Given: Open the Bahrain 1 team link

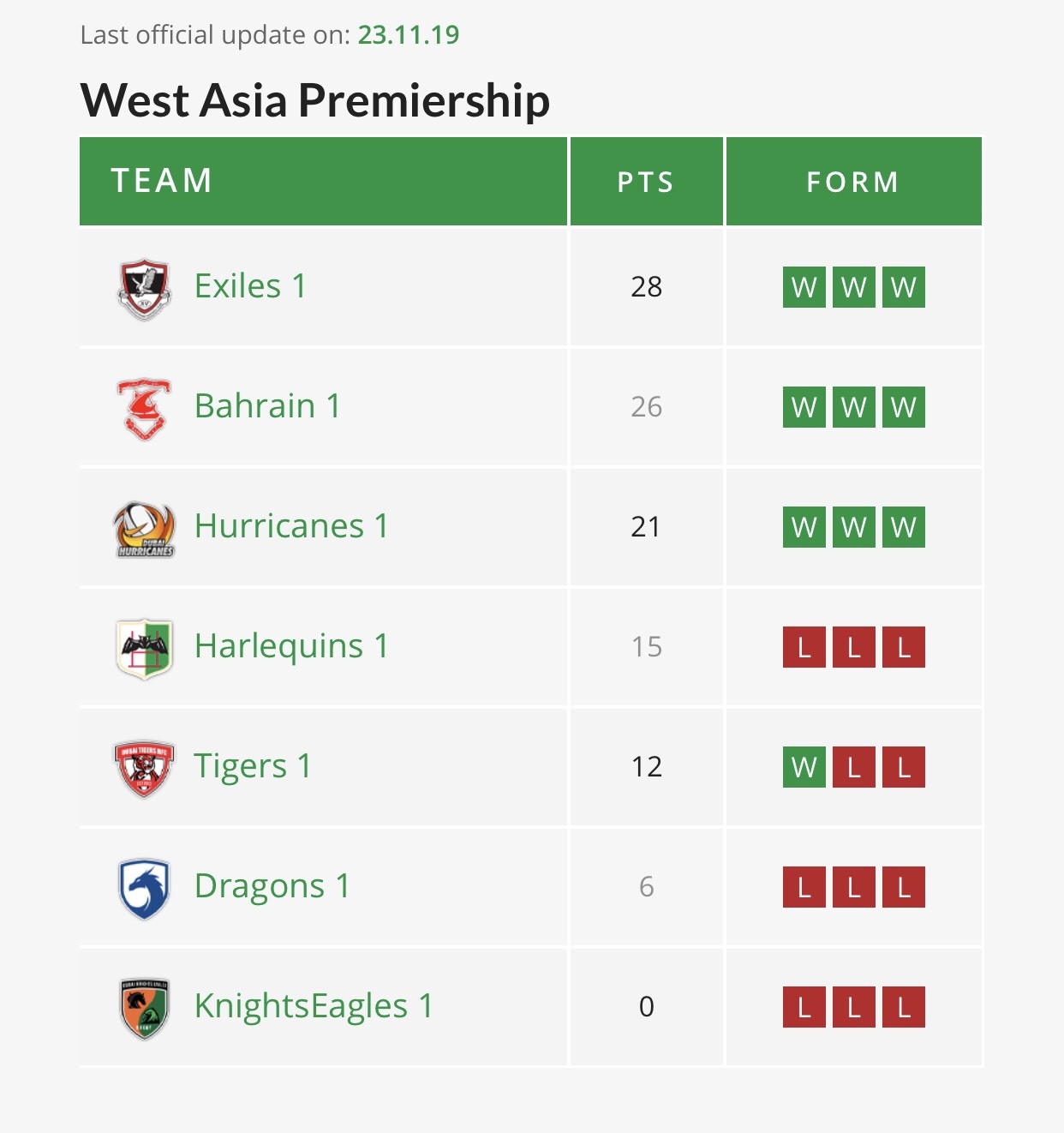Looking at the screenshot, I should click(x=267, y=406).
